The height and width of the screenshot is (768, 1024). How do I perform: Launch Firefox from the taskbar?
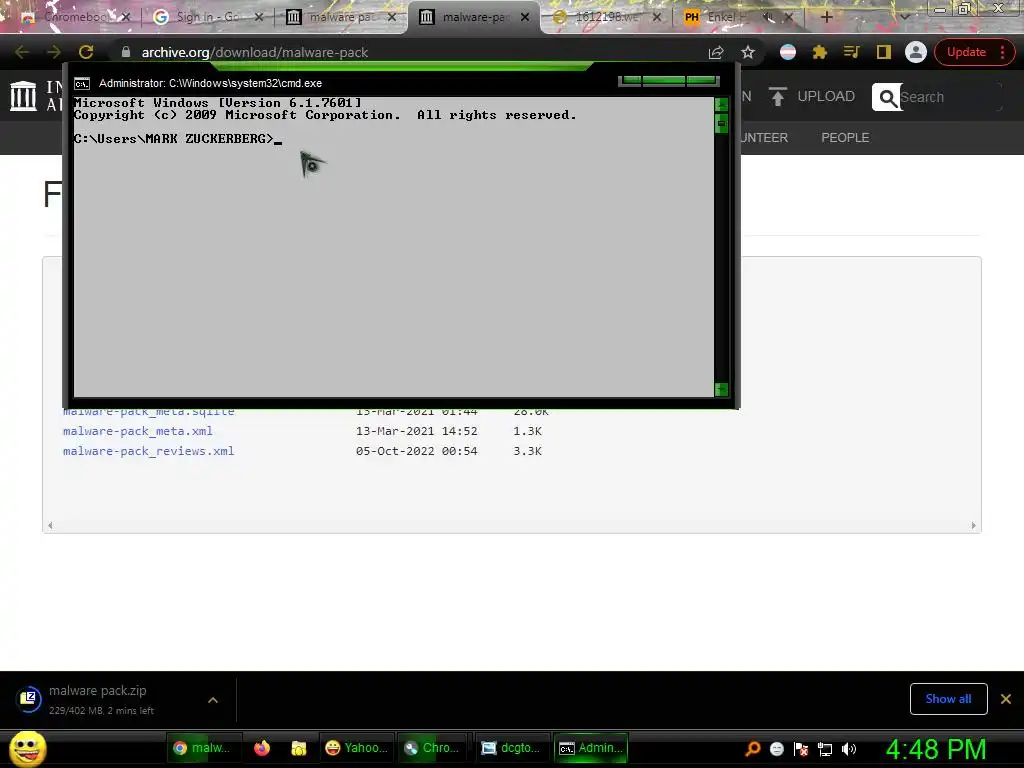click(x=262, y=748)
